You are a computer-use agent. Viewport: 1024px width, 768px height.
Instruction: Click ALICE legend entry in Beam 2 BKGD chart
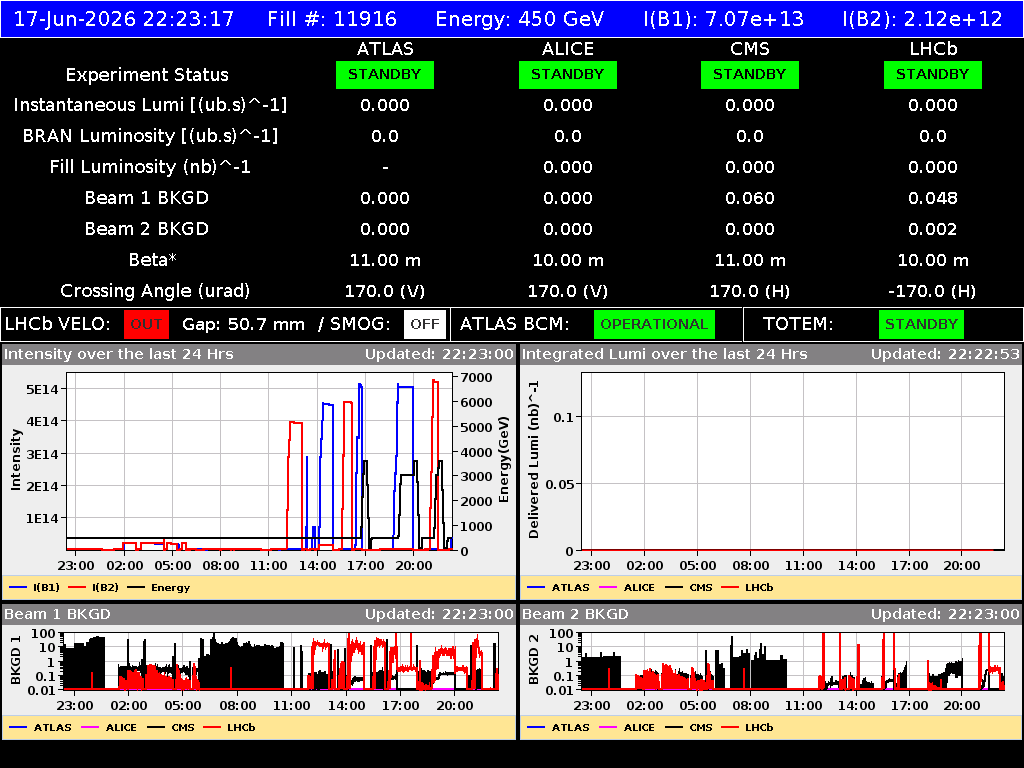tap(627, 728)
